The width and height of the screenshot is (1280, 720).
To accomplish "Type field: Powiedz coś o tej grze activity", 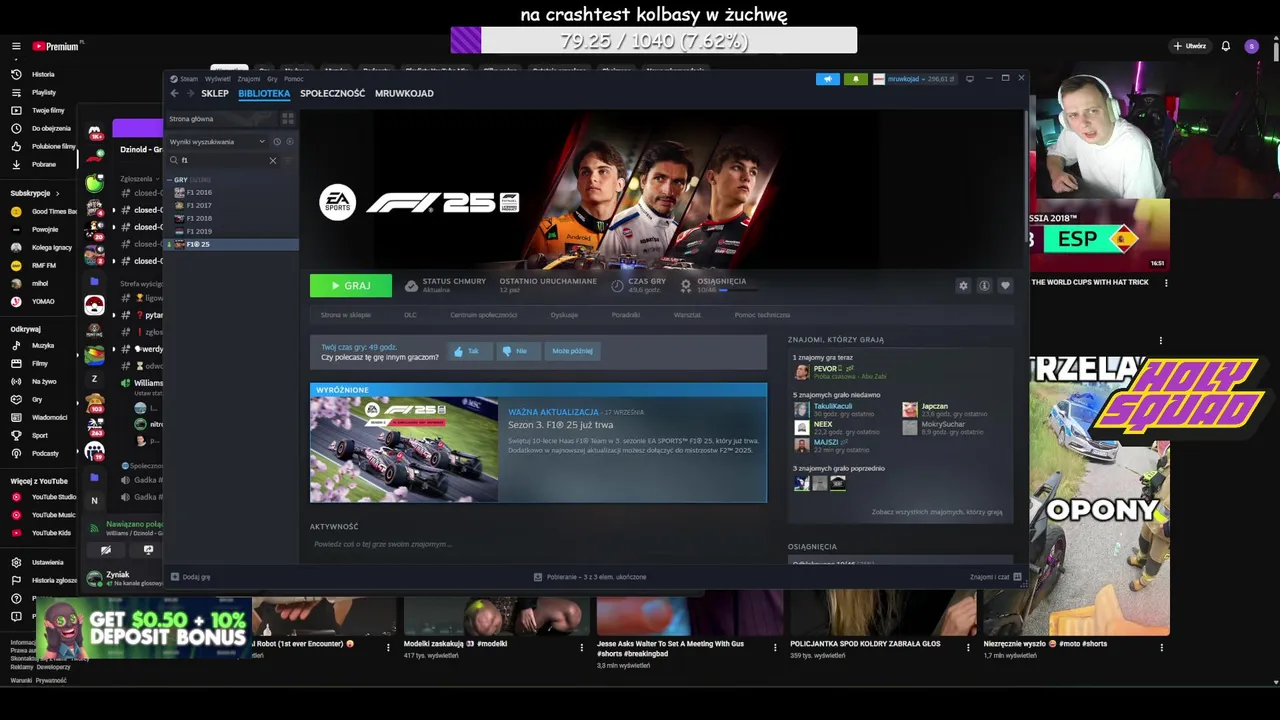I will (538, 544).
